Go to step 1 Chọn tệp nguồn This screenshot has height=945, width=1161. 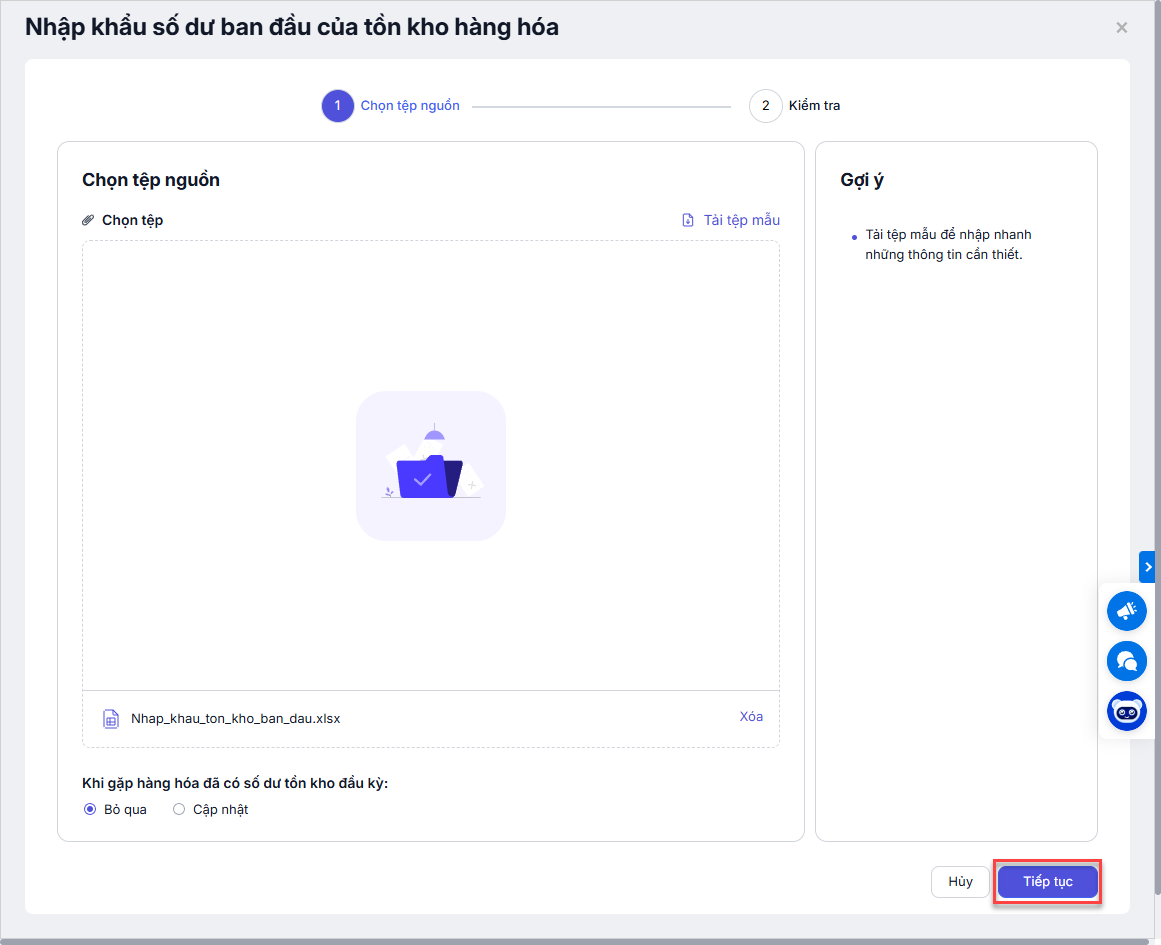(338, 106)
